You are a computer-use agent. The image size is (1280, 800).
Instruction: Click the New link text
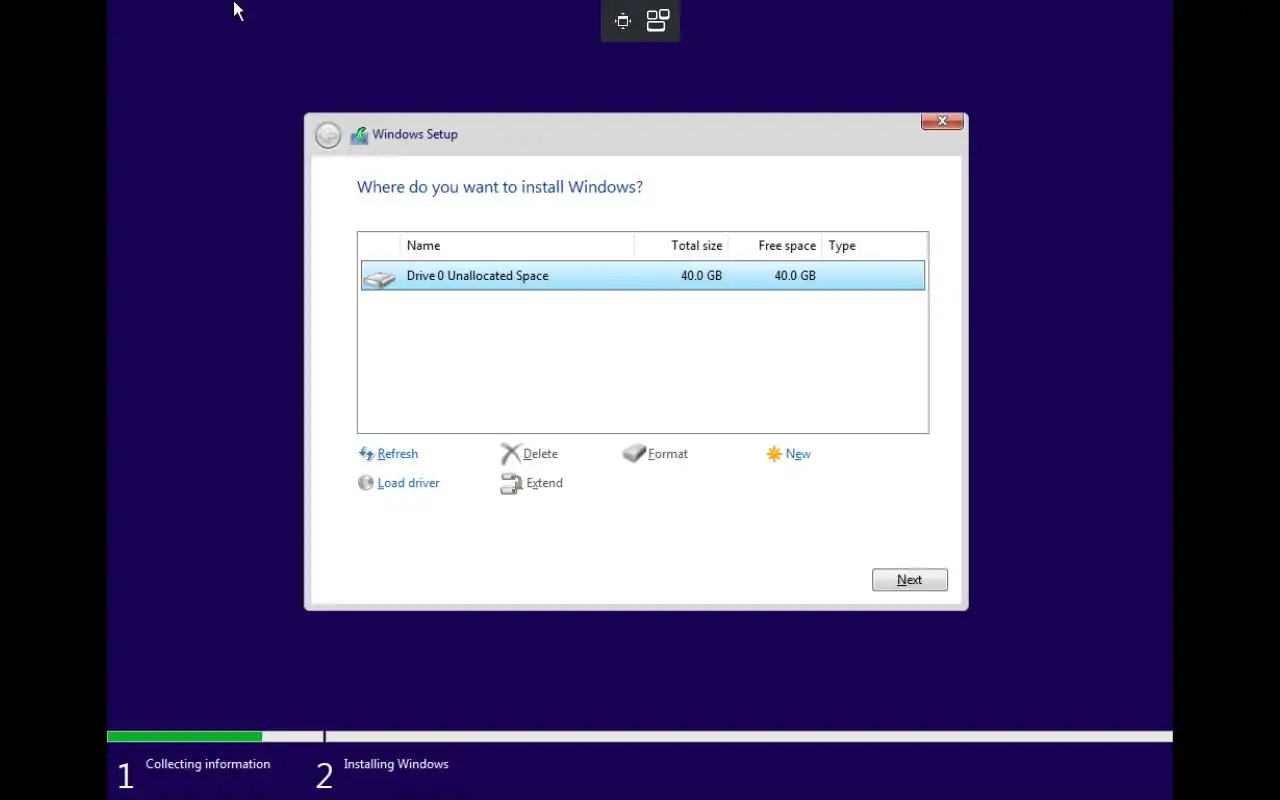pos(798,454)
